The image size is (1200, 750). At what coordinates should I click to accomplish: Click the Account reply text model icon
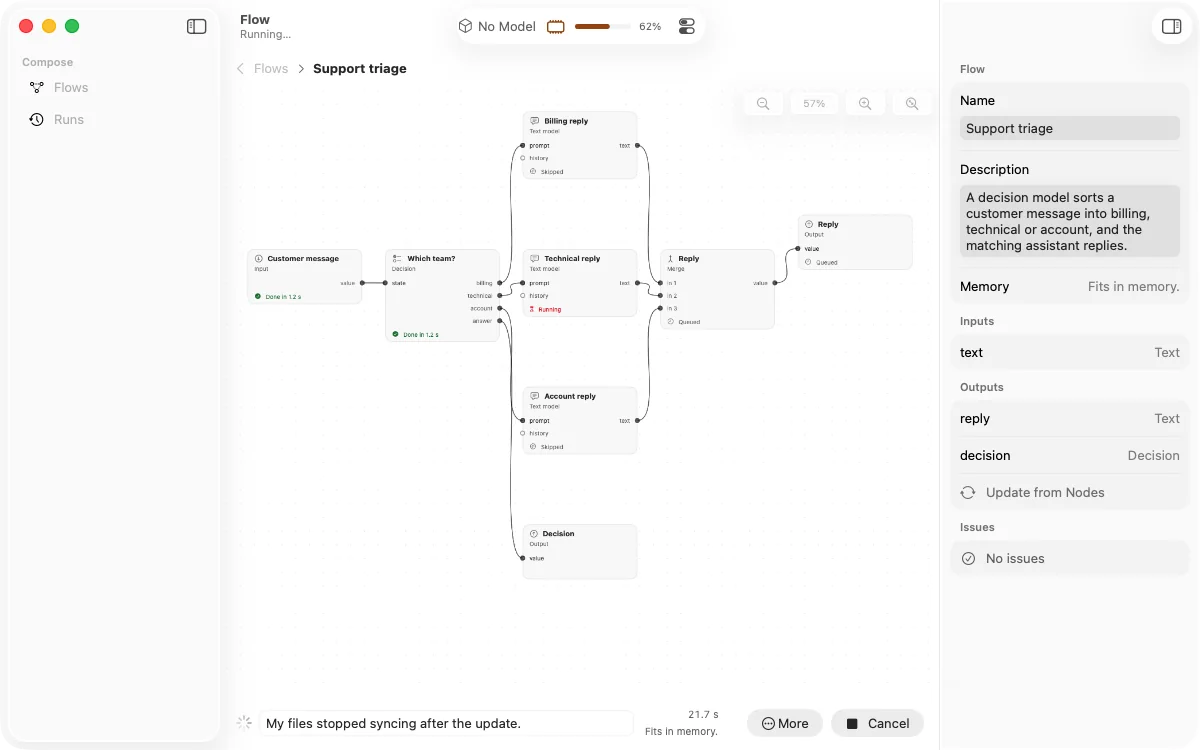[535, 396]
